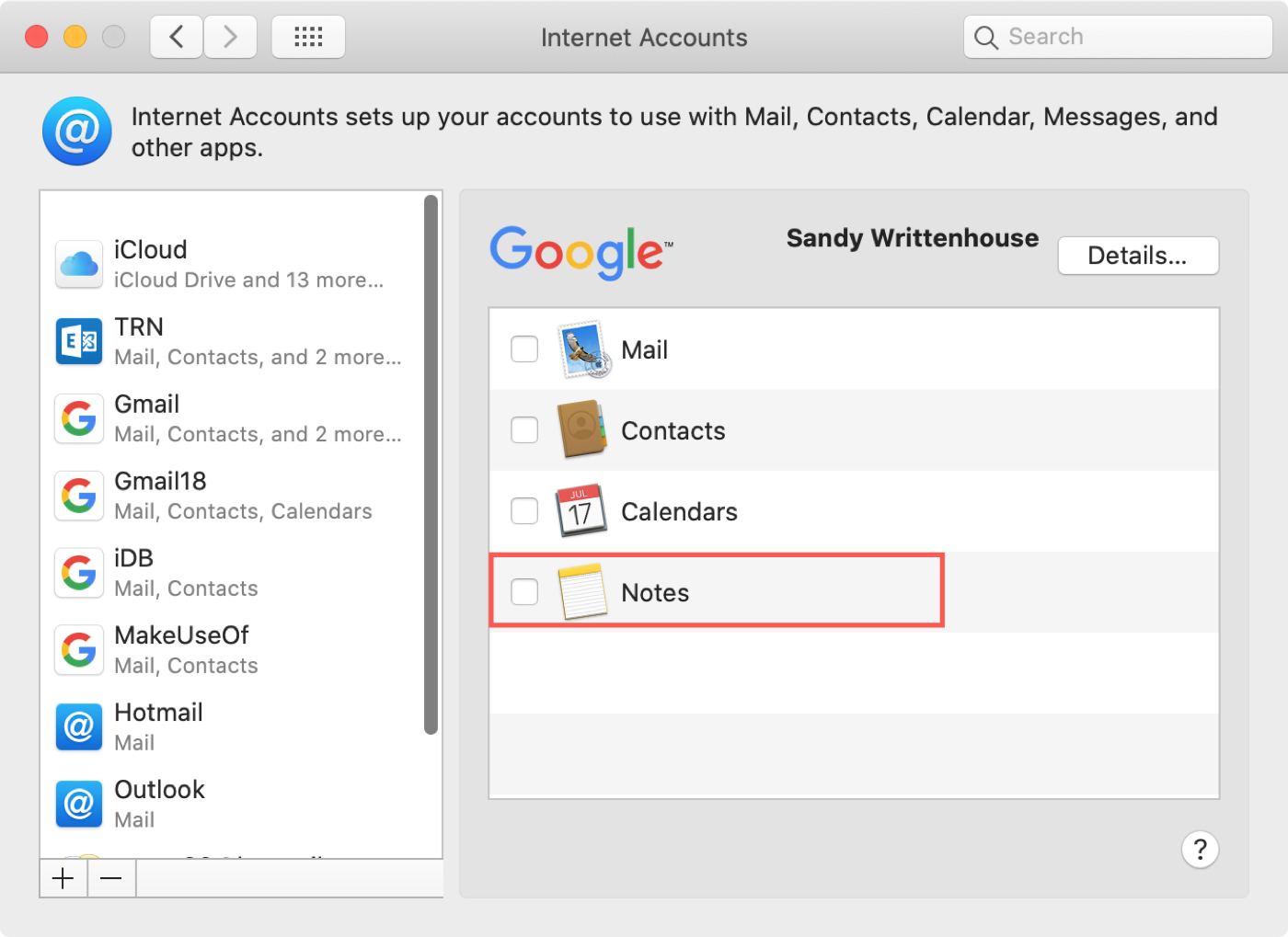Select the TRN account name
Image resolution: width=1288 pixels, height=937 pixels.
coord(139,327)
